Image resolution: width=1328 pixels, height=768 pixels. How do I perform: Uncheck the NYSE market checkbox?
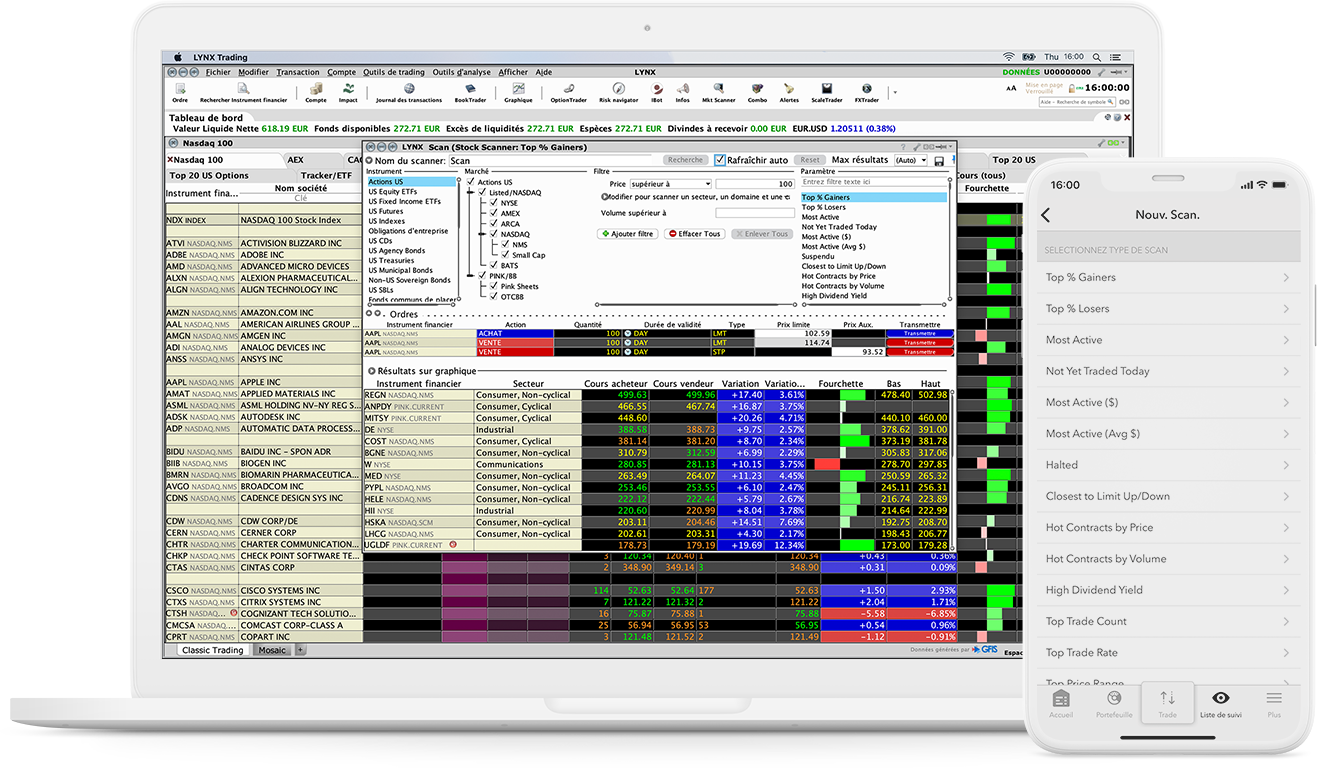(493, 203)
